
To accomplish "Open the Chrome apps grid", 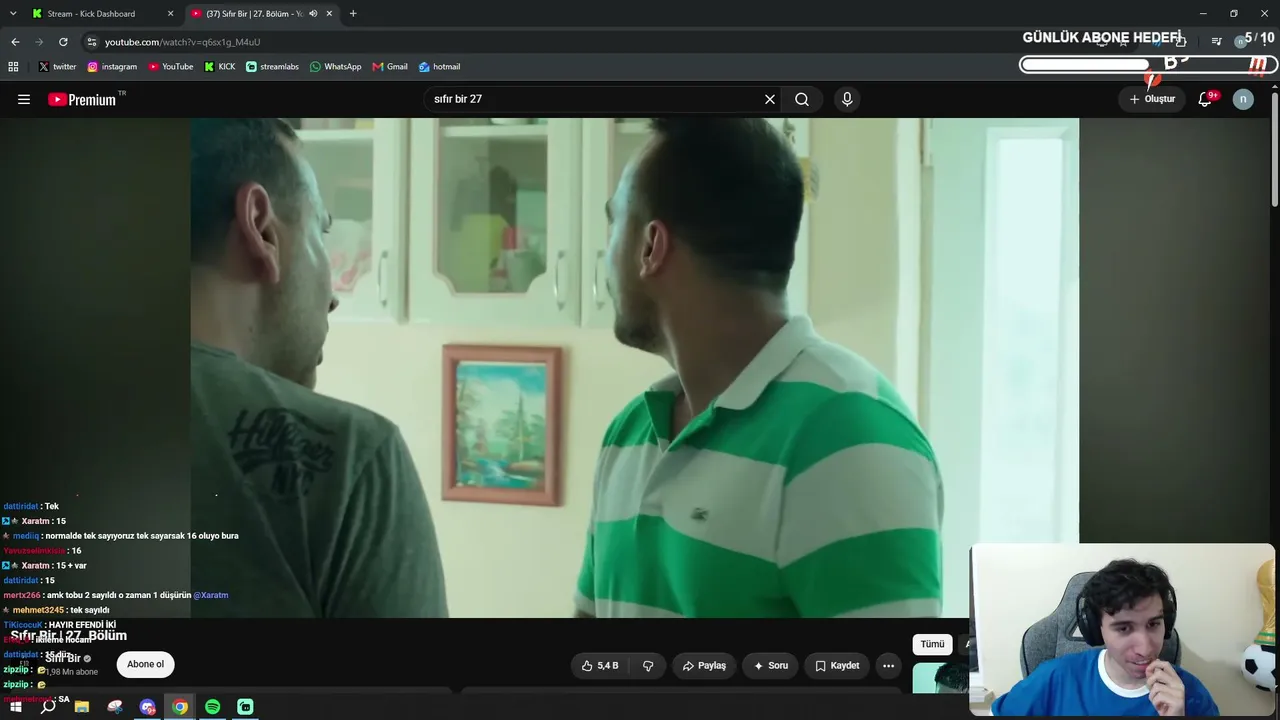I will click(x=13, y=67).
